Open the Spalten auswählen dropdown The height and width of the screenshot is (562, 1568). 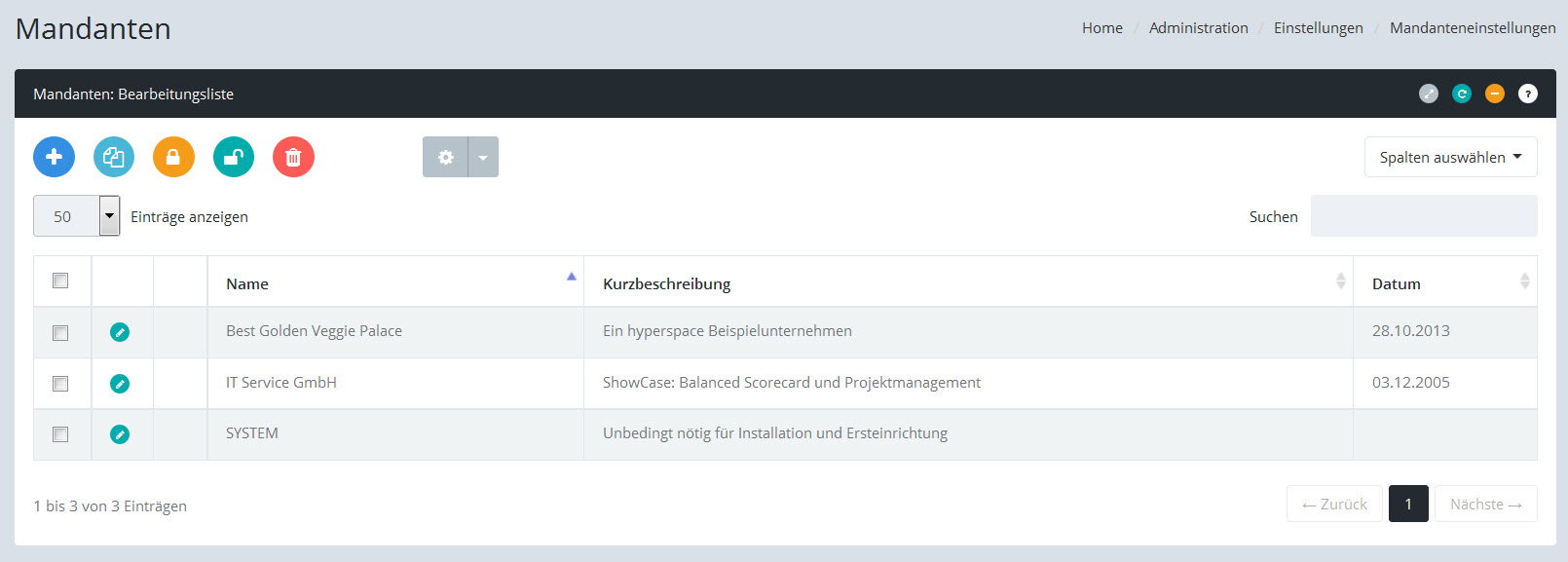tap(1450, 157)
